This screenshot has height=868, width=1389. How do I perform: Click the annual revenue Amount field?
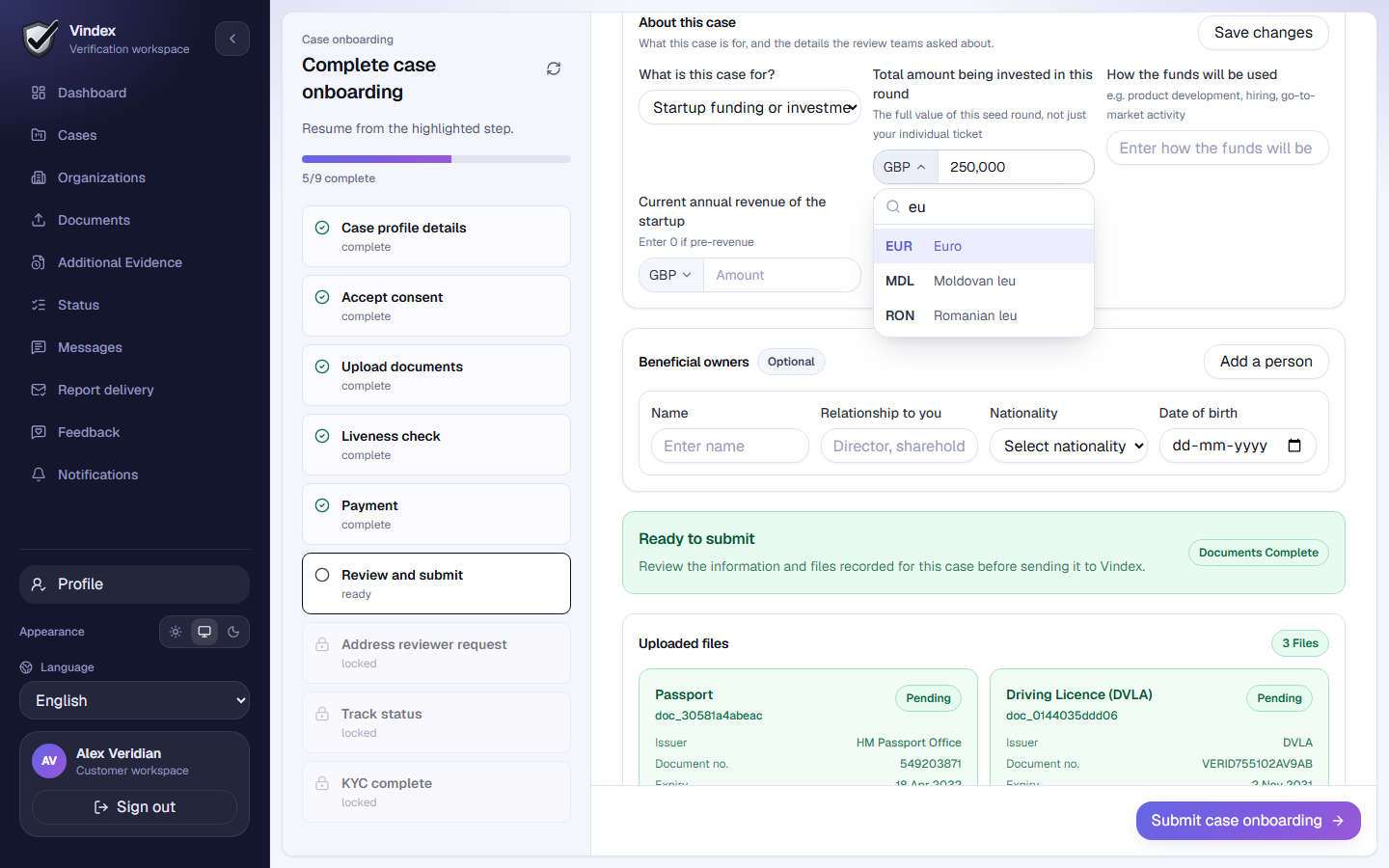tap(782, 275)
